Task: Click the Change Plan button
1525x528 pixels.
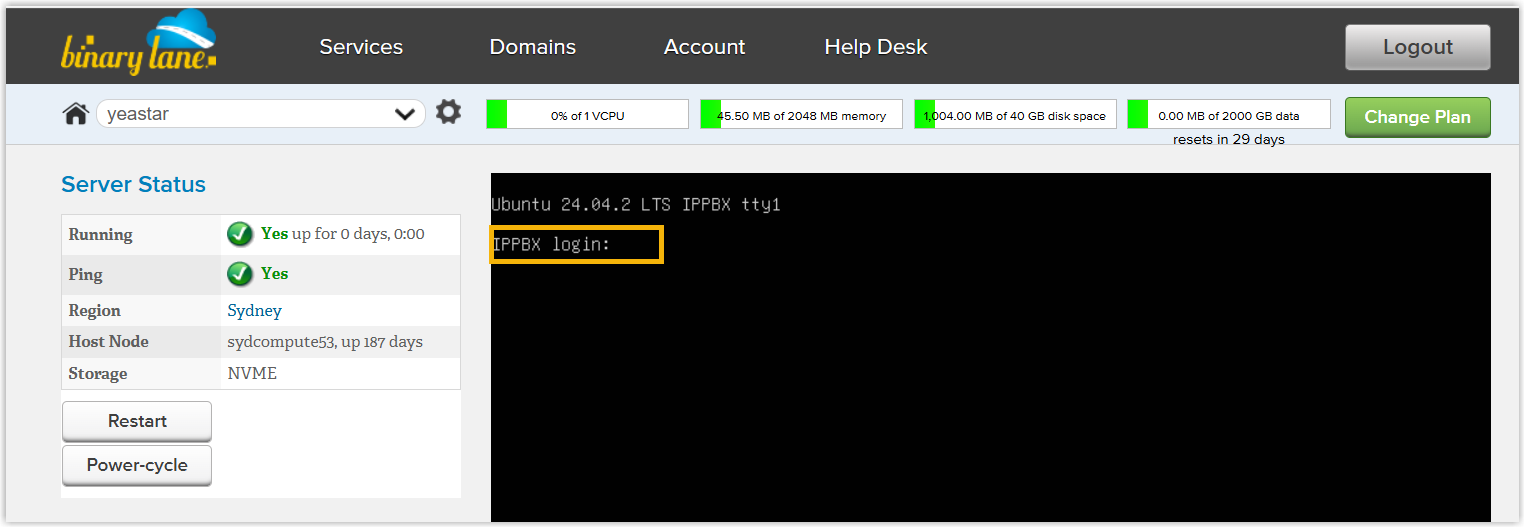Action: coord(1417,117)
